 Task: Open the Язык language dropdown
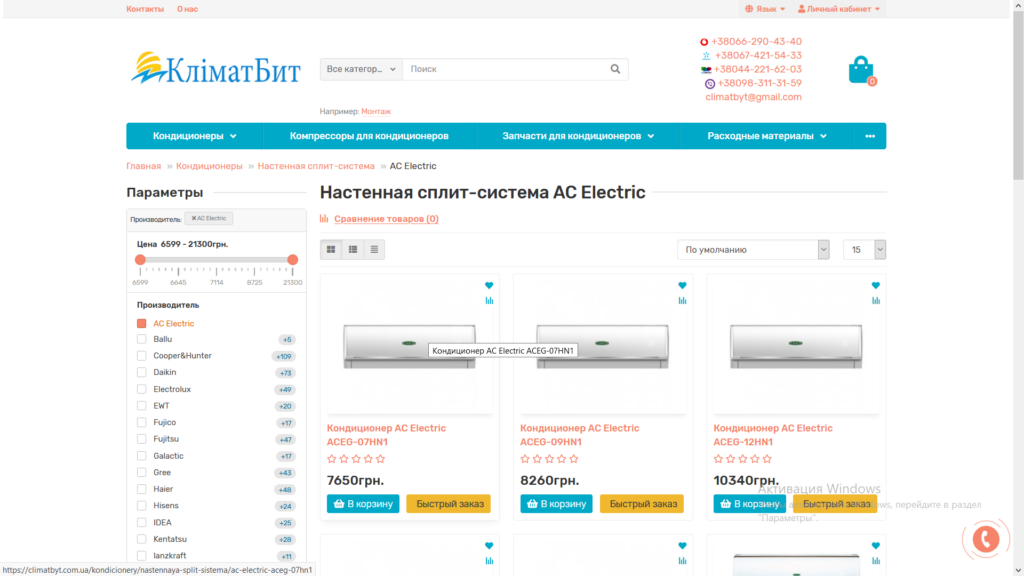[x=765, y=9]
